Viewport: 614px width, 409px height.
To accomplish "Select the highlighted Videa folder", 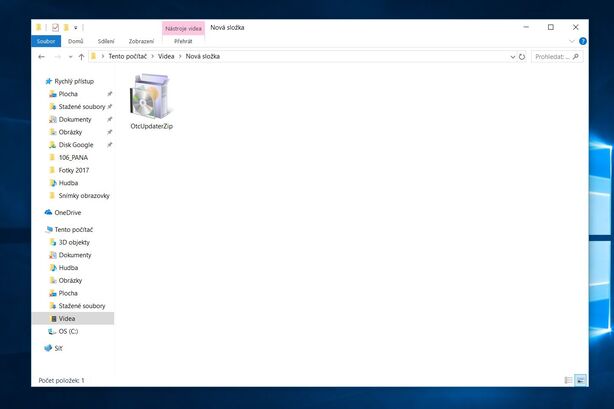I will coord(73,319).
